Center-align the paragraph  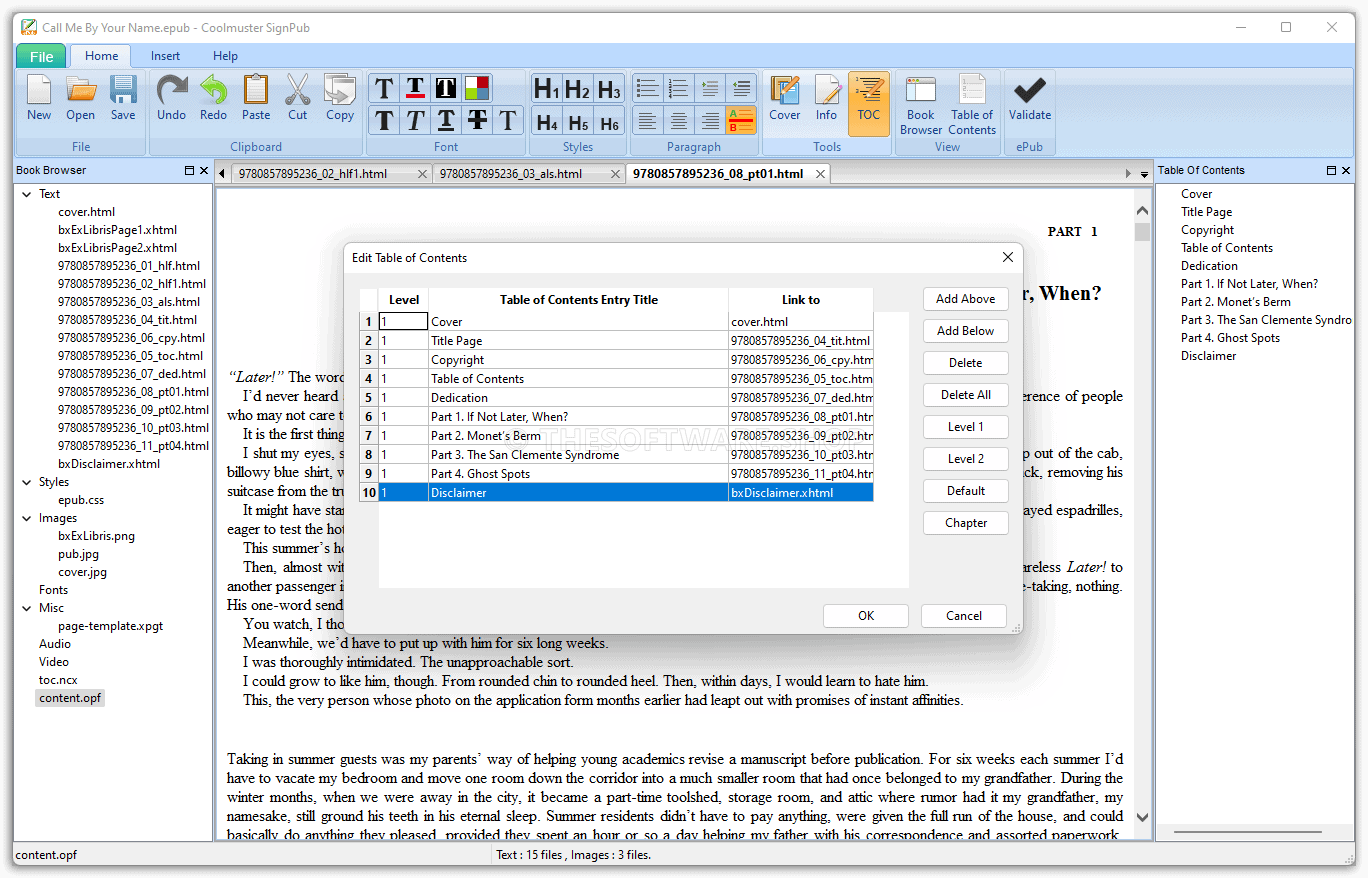pos(679,120)
